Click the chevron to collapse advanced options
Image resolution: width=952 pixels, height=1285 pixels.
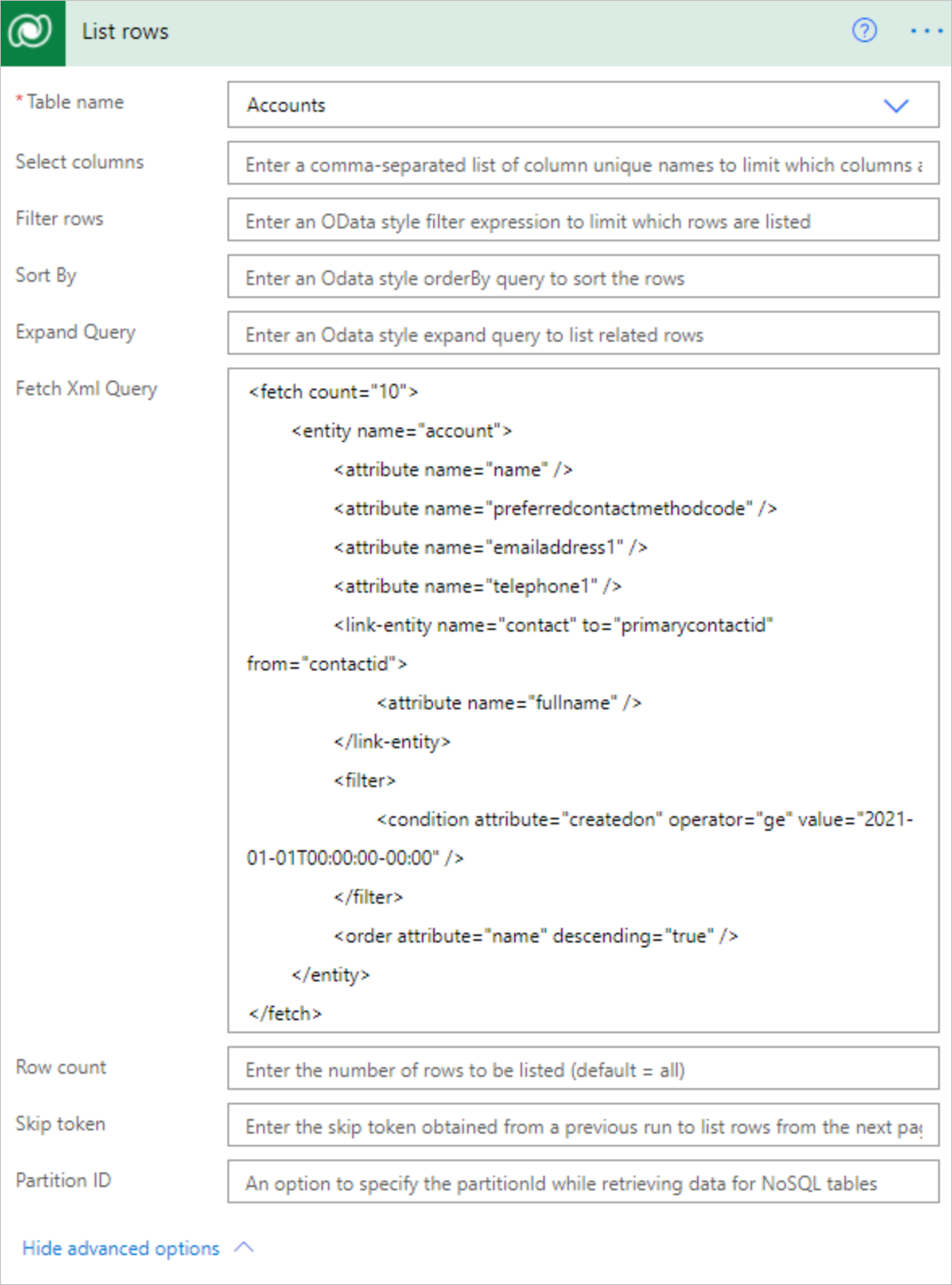[x=242, y=1248]
